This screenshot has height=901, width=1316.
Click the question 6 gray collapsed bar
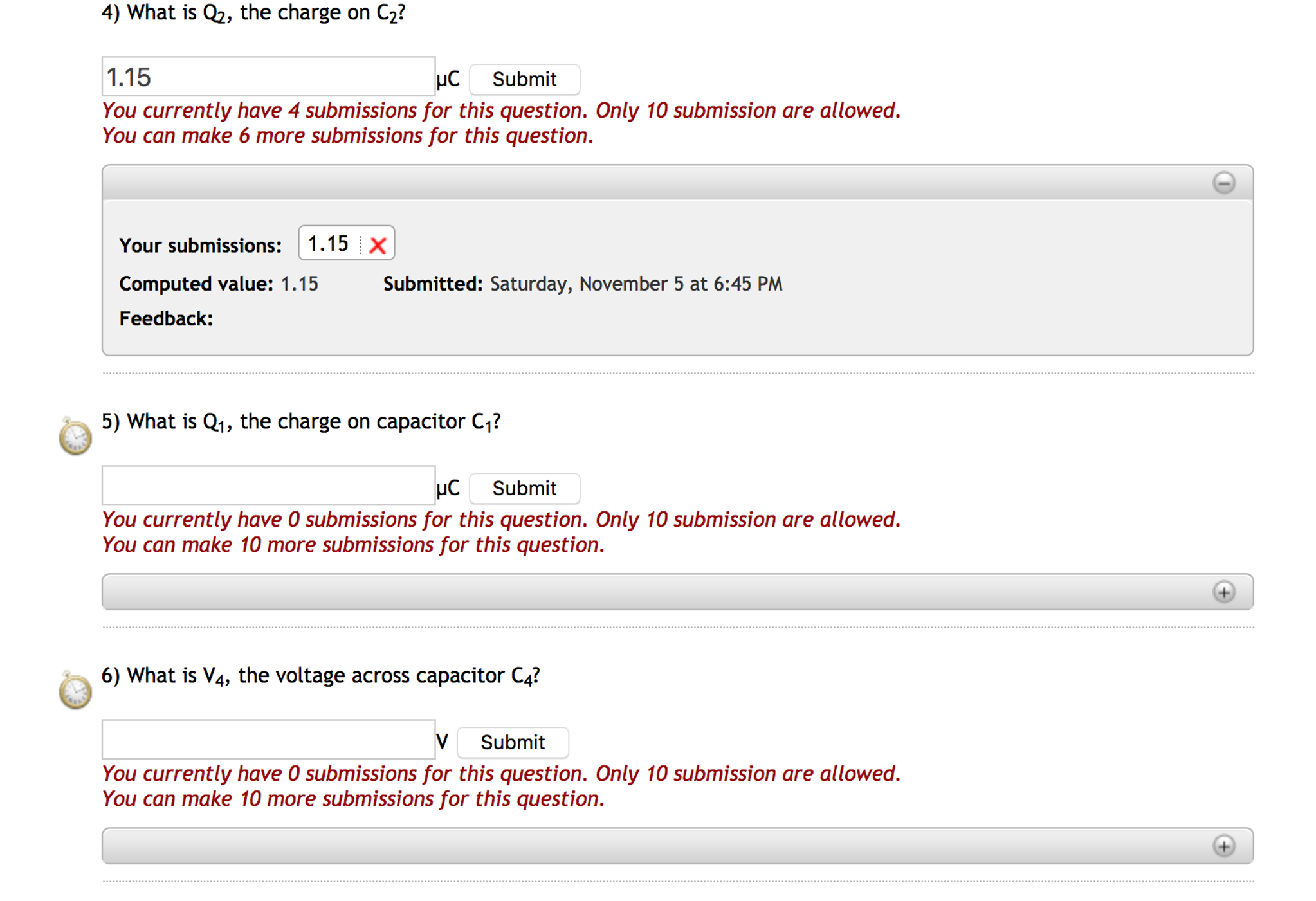point(643,846)
